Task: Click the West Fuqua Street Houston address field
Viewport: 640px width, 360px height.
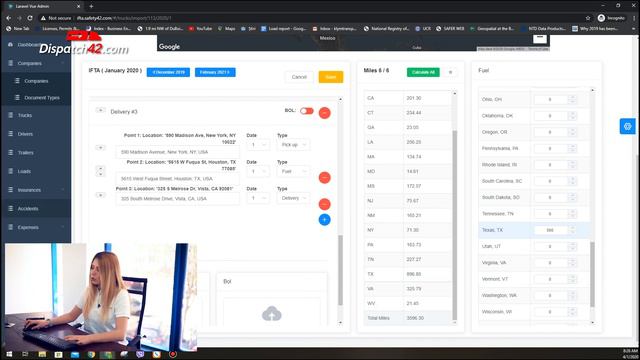Action: [178, 178]
